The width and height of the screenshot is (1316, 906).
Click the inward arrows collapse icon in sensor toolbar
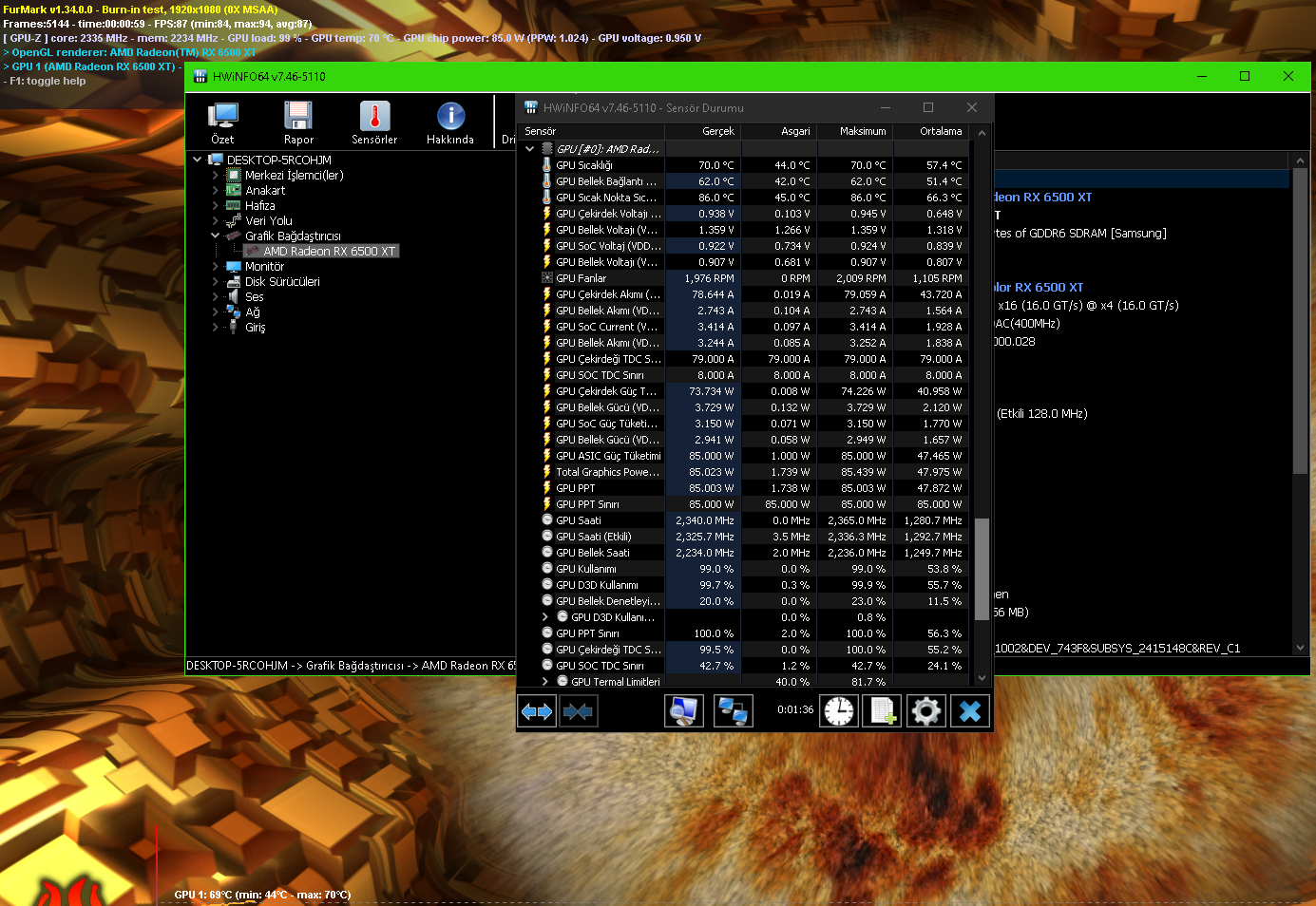[x=578, y=710]
